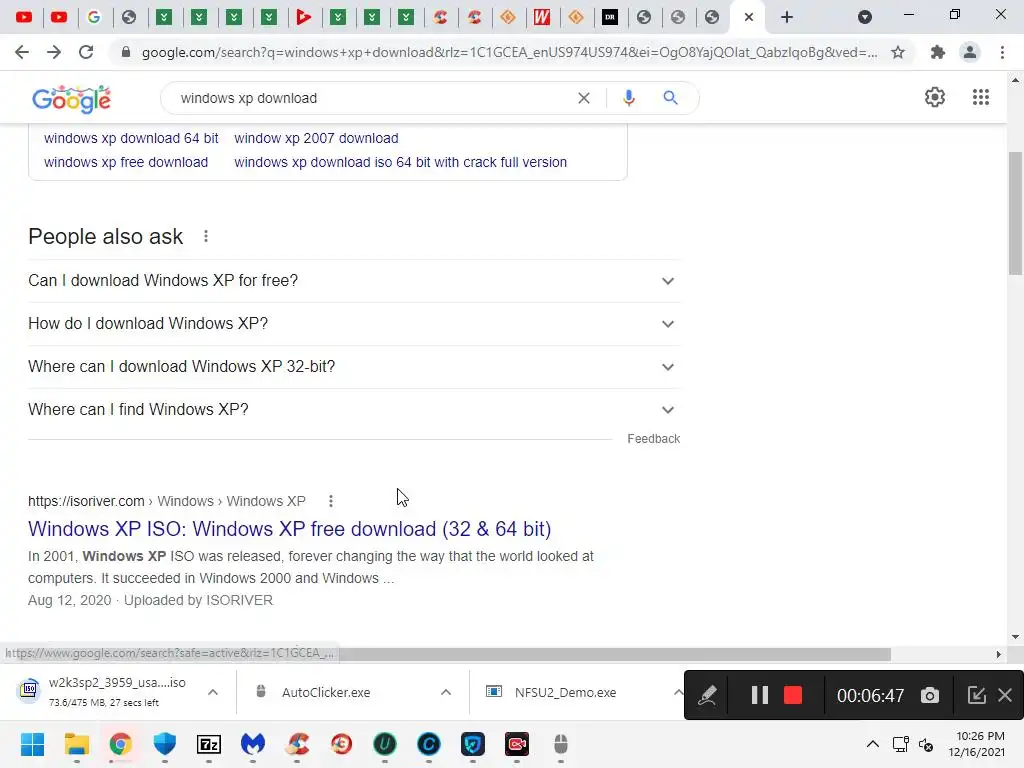Open the AutoClicker mouse taskbar icon
Viewport: 1024px width, 768px height.
[x=560, y=744]
